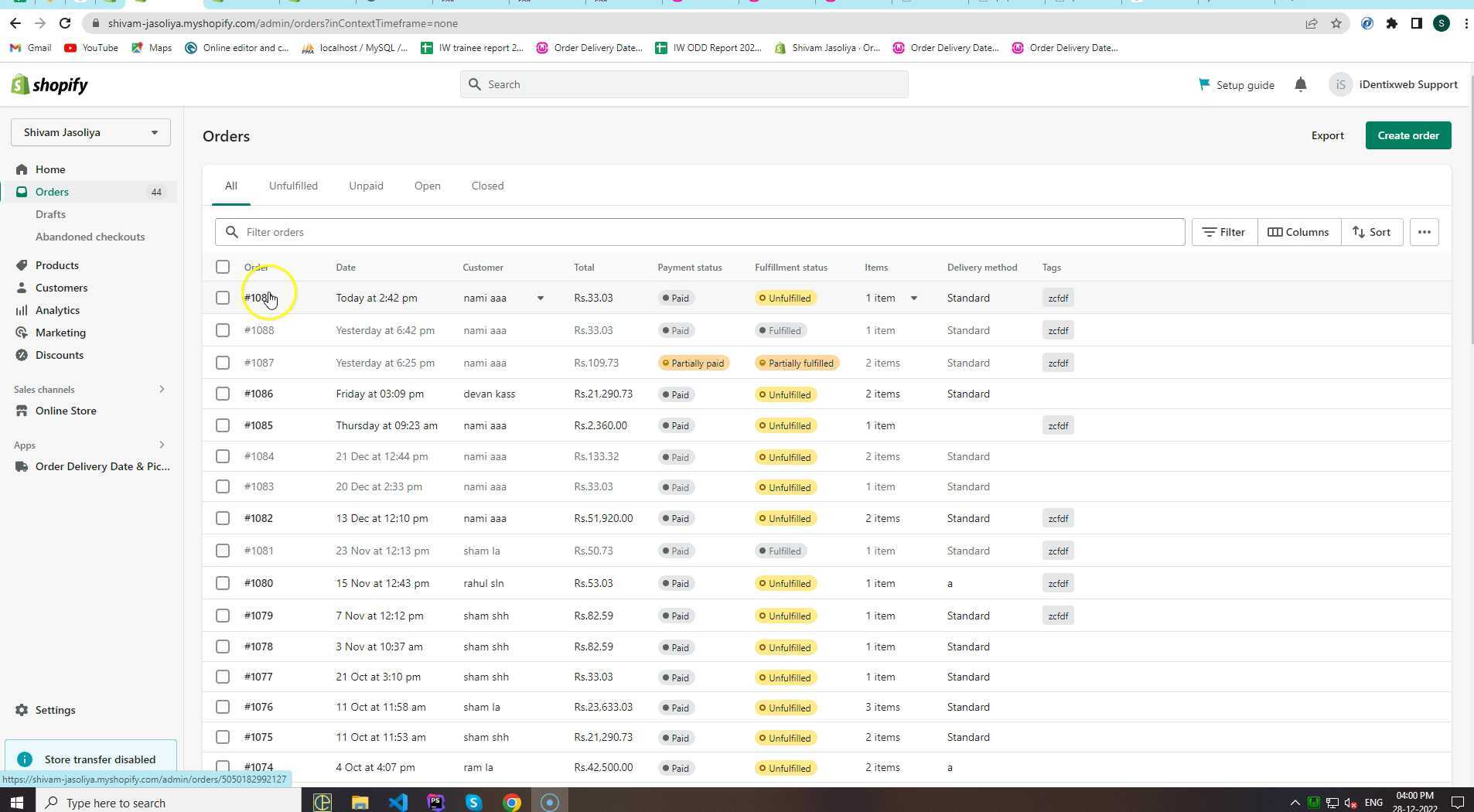Image resolution: width=1474 pixels, height=812 pixels.
Task: Bookmark page with the star icon
Action: point(1336,23)
